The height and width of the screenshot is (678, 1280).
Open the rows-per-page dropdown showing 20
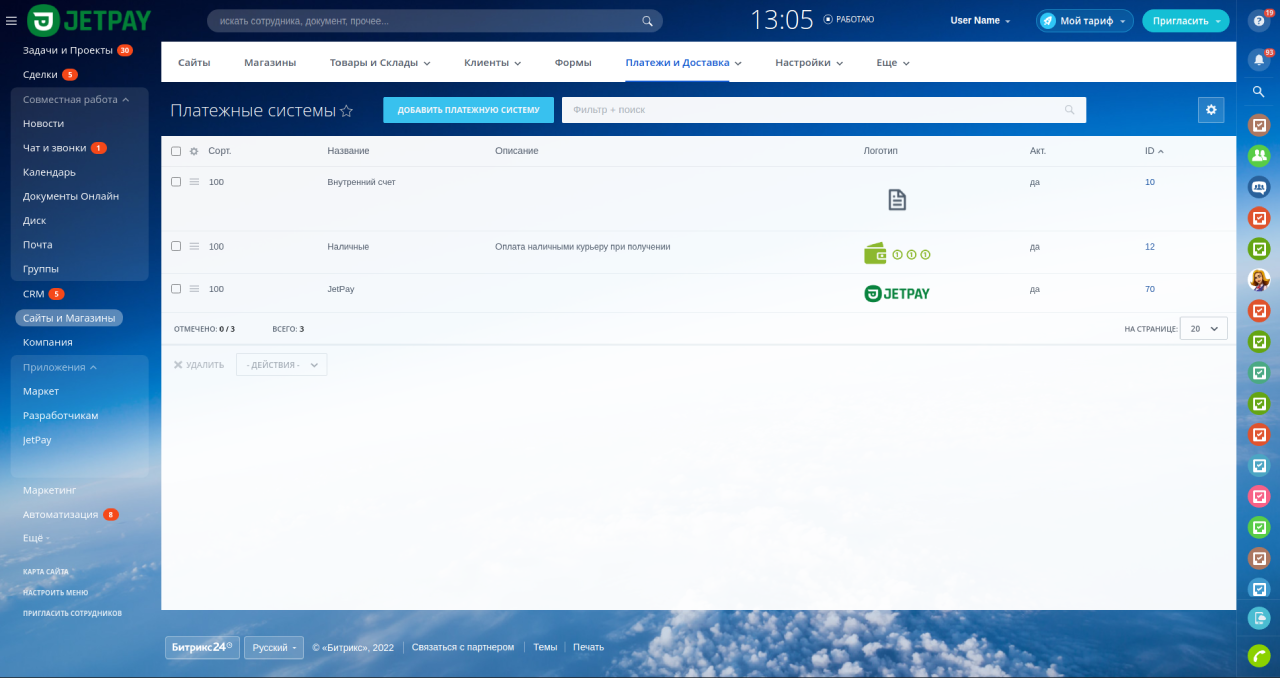[x=1203, y=328]
